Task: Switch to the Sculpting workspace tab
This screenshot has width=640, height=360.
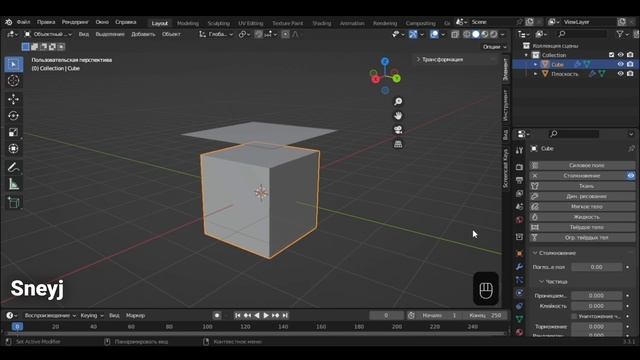Action: [x=218, y=23]
